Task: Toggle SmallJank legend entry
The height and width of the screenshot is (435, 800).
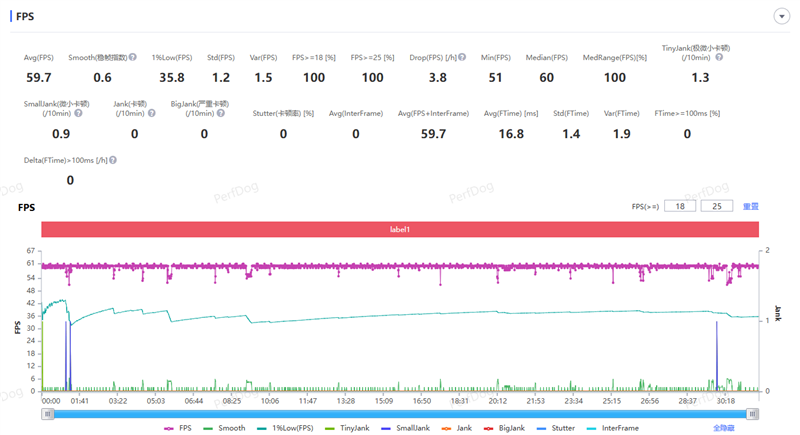Action: [x=408, y=427]
